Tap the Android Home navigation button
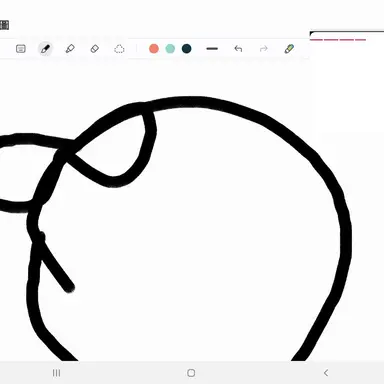Image resolution: width=384 pixels, height=384 pixels. click(191, 373)
